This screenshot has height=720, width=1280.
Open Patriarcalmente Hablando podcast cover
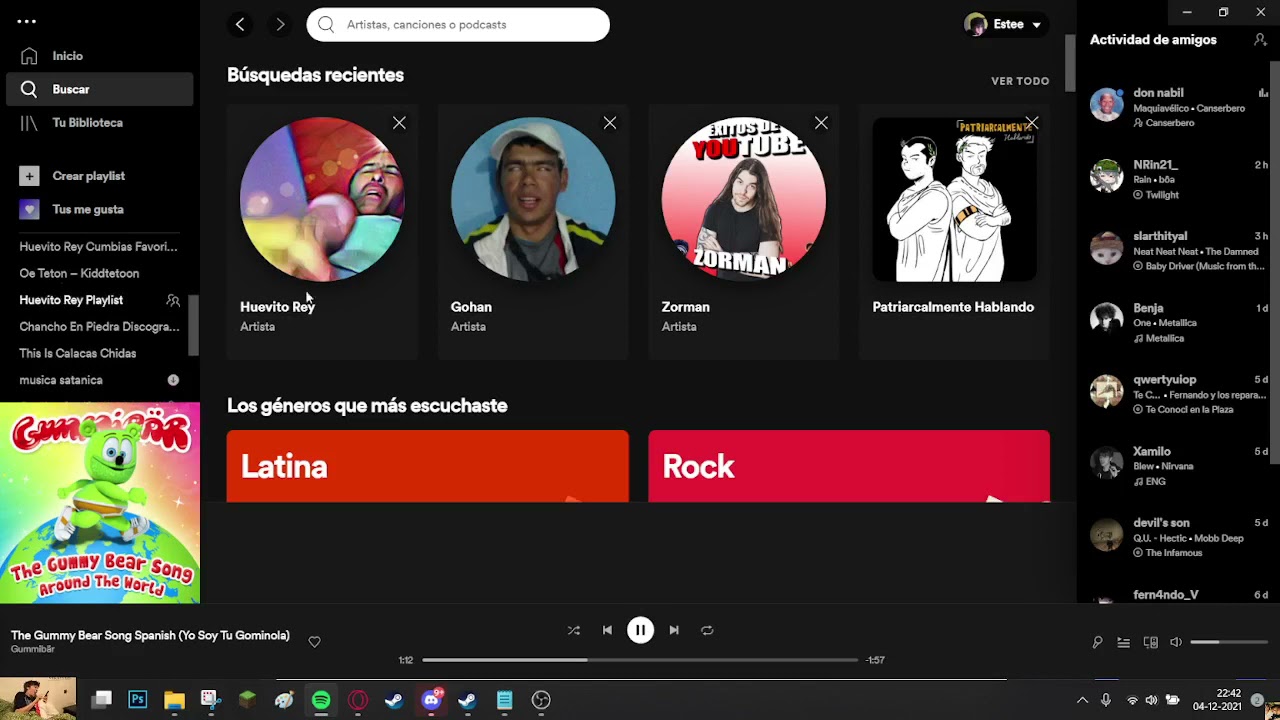coord(955,199)
